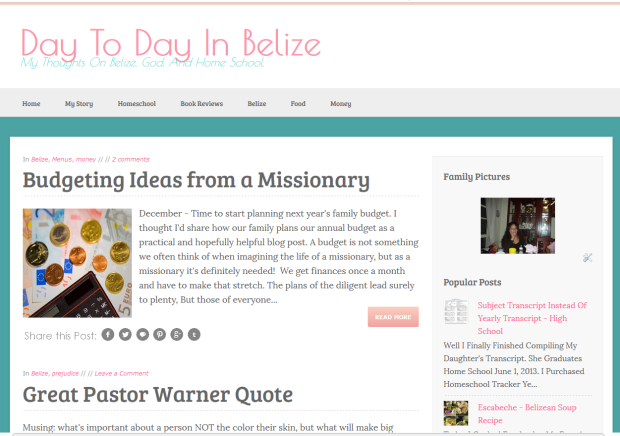Open the Home menu item
This screenshot has width=620, height=436.
(31, 103)
